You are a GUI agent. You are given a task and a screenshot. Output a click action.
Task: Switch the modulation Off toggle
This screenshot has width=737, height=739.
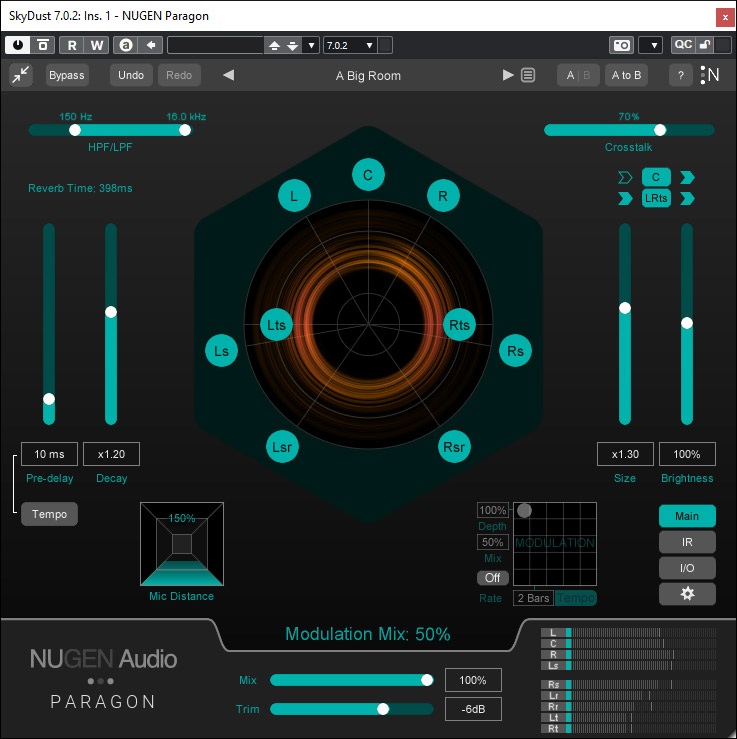click(492, 578)
